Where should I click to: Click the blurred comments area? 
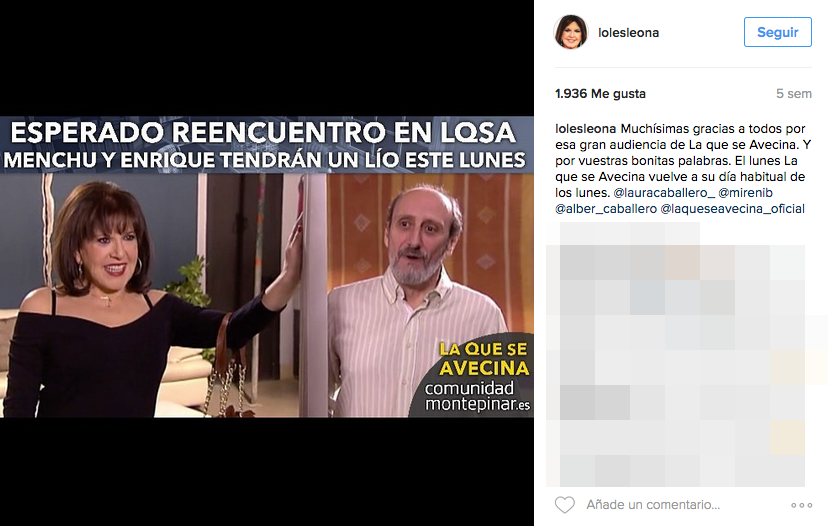point(675,354)
